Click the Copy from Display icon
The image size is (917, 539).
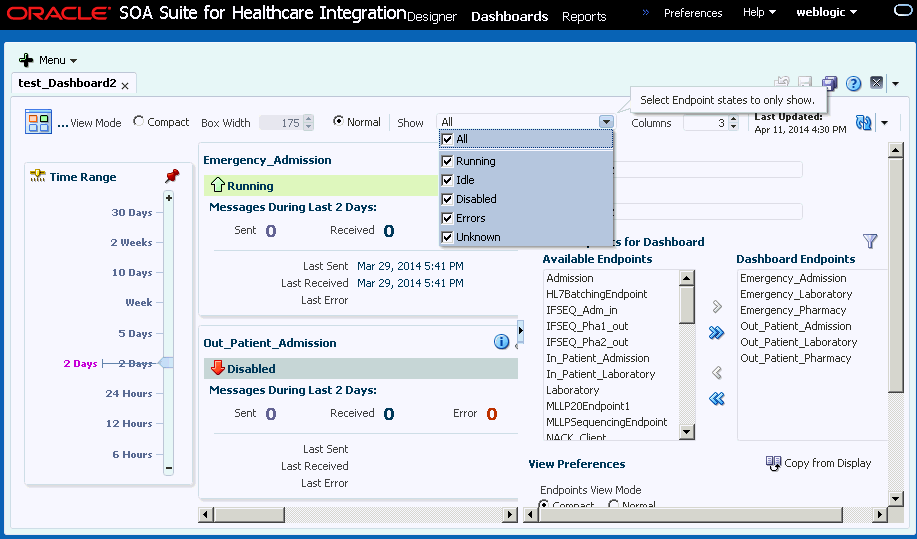(x=773, y=464)
